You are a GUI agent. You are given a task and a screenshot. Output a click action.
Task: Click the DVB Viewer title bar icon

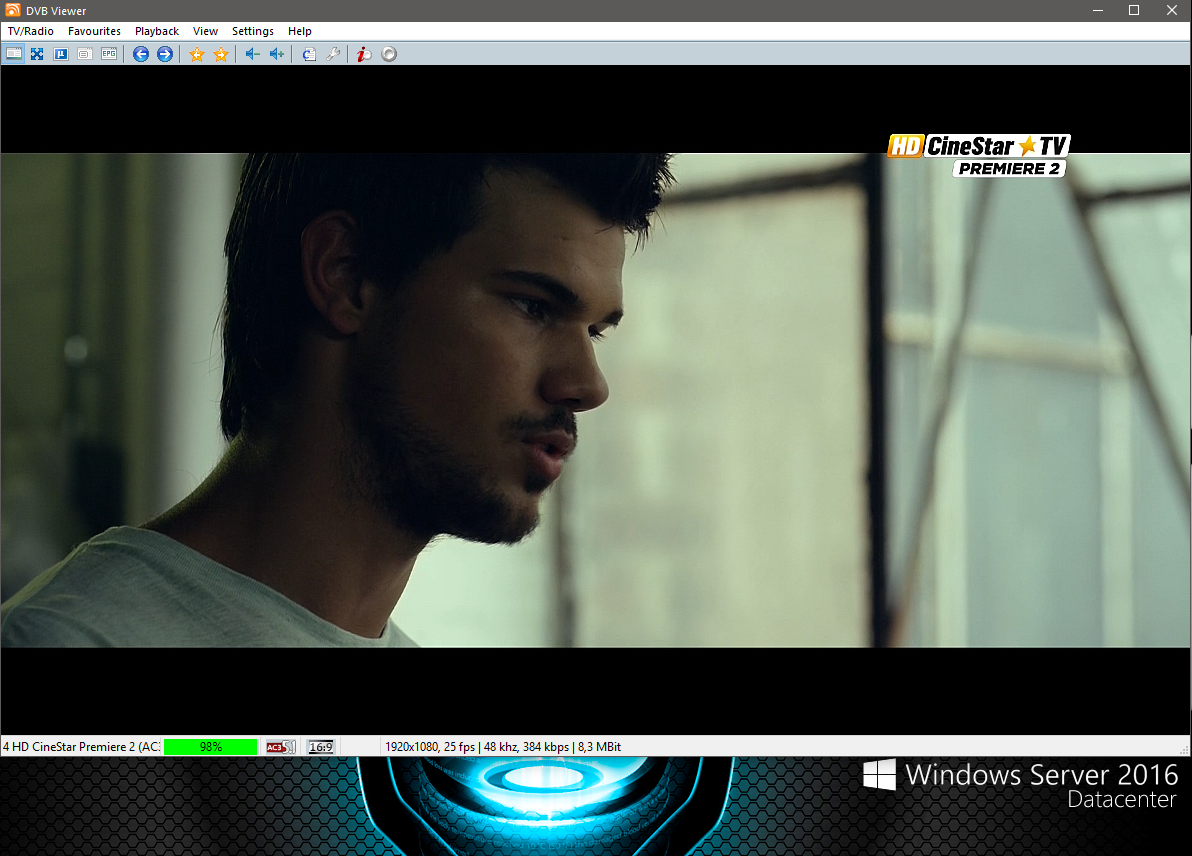click(12, 10)
